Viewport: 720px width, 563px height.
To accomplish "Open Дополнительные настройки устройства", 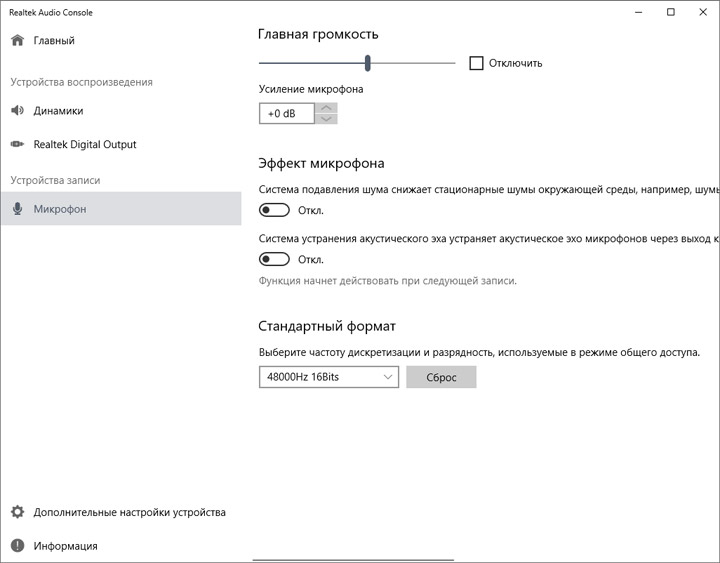I will tap(129, 512).
